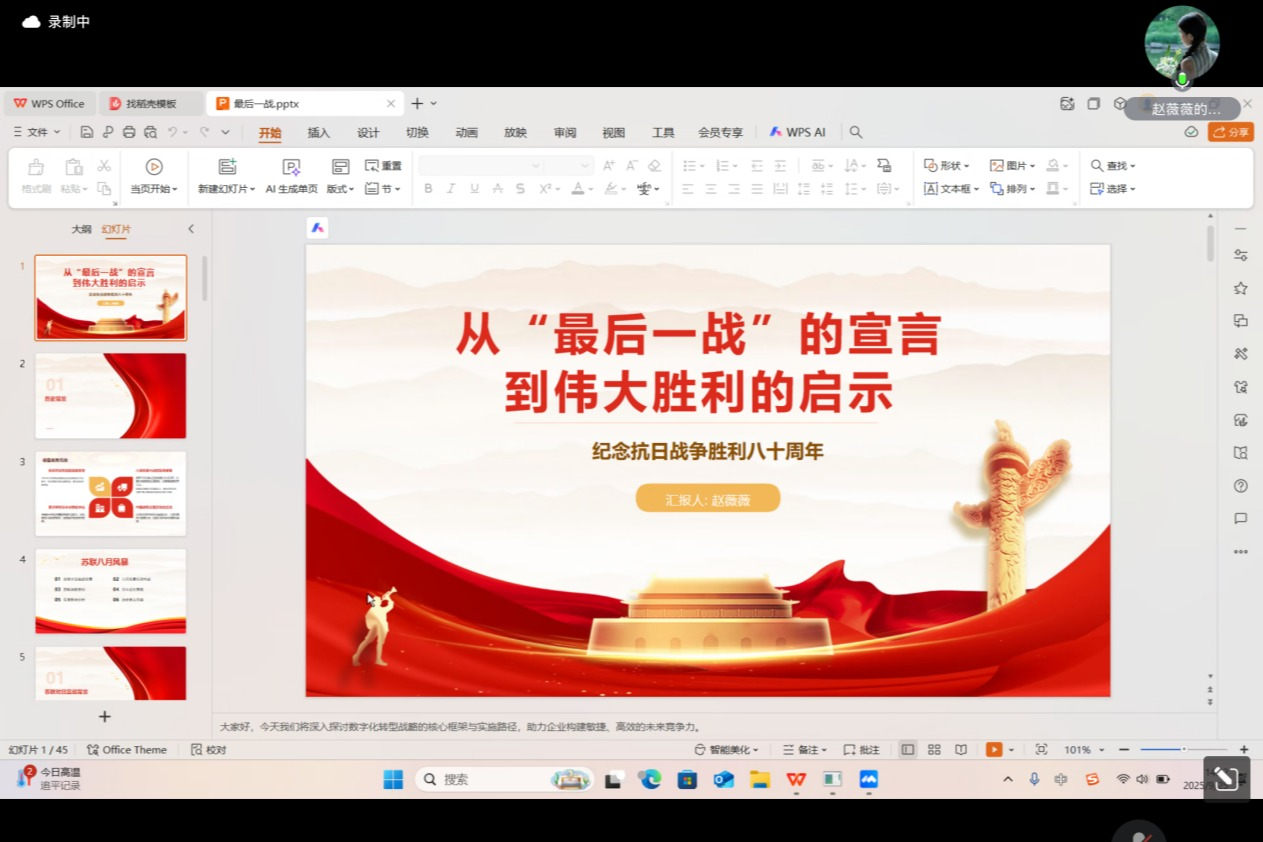This screenshot has width=1263, height=842.
Task: Click the slide sorter view icon in status bar
Action: (x=934, y=750)
